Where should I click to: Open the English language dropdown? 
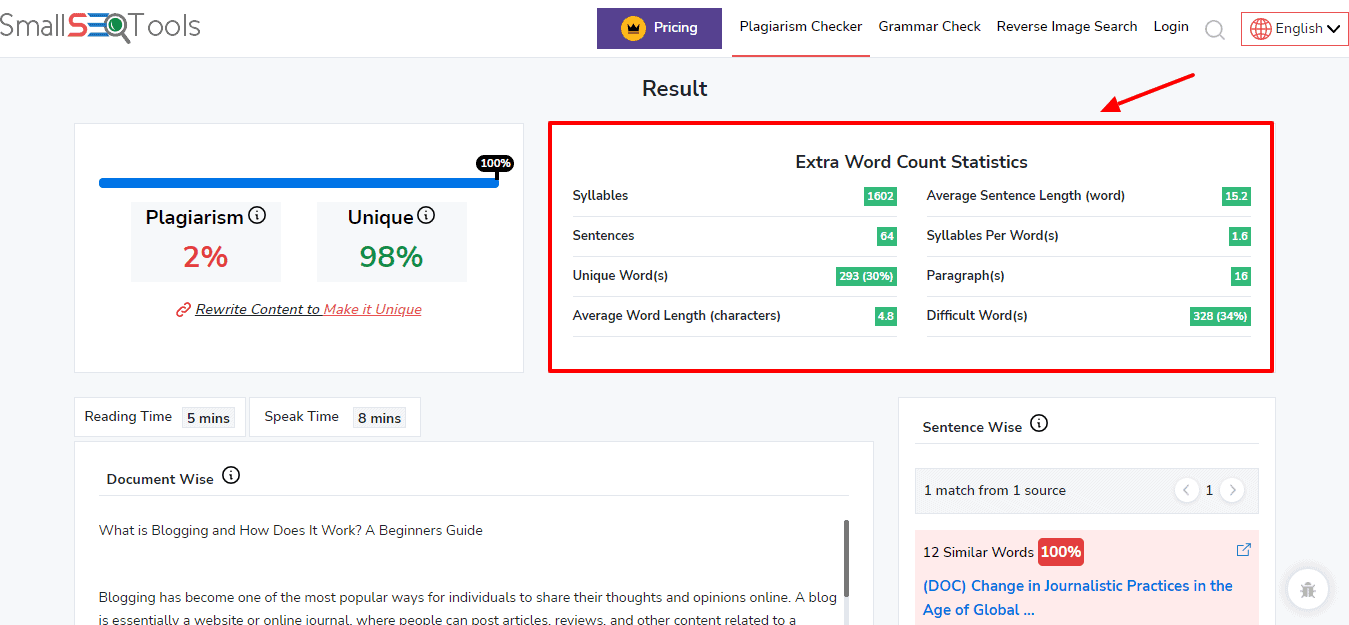click(x=1295, y=28)
